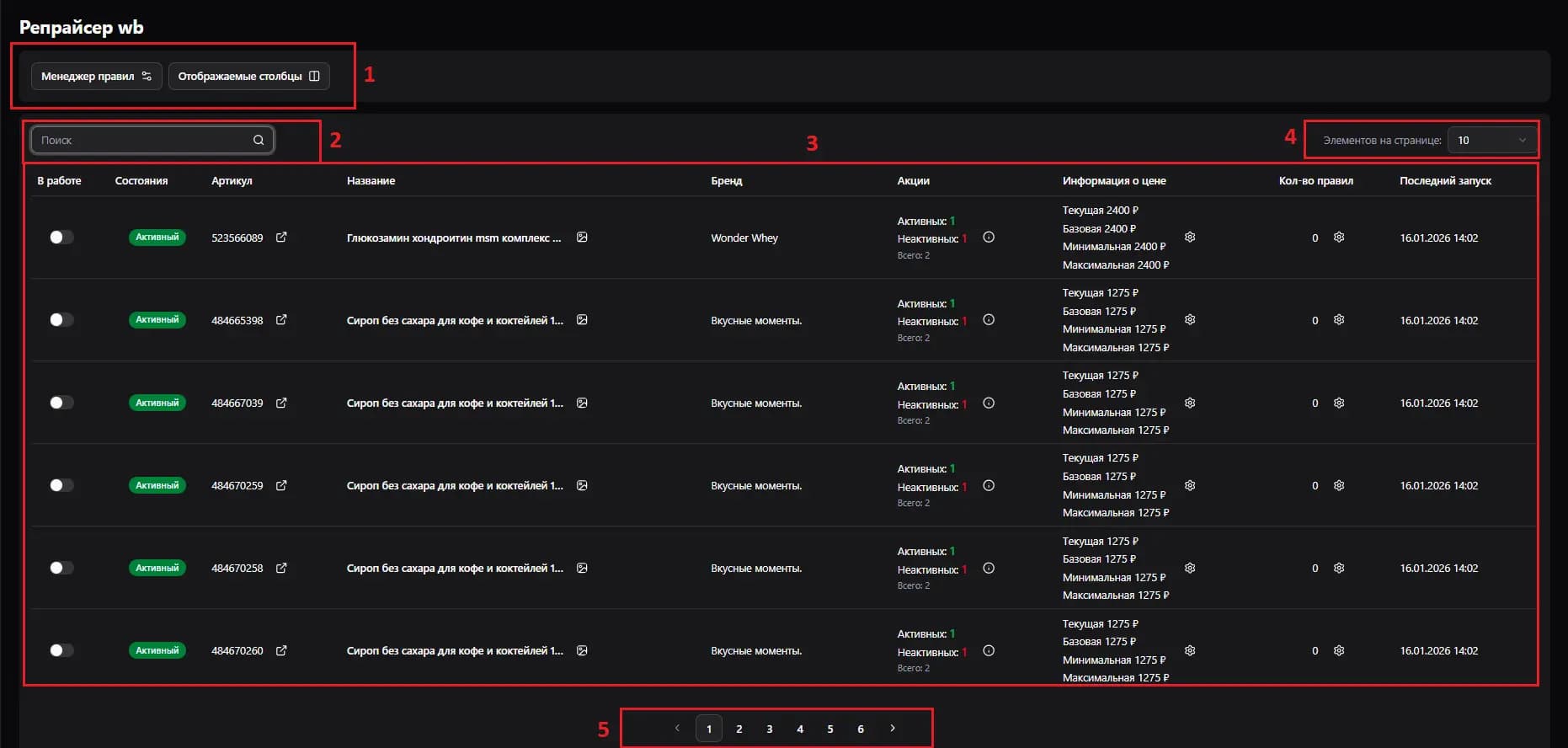
Task: Show promotions info icon for article 484665398
Action: [x=989, y=320]
